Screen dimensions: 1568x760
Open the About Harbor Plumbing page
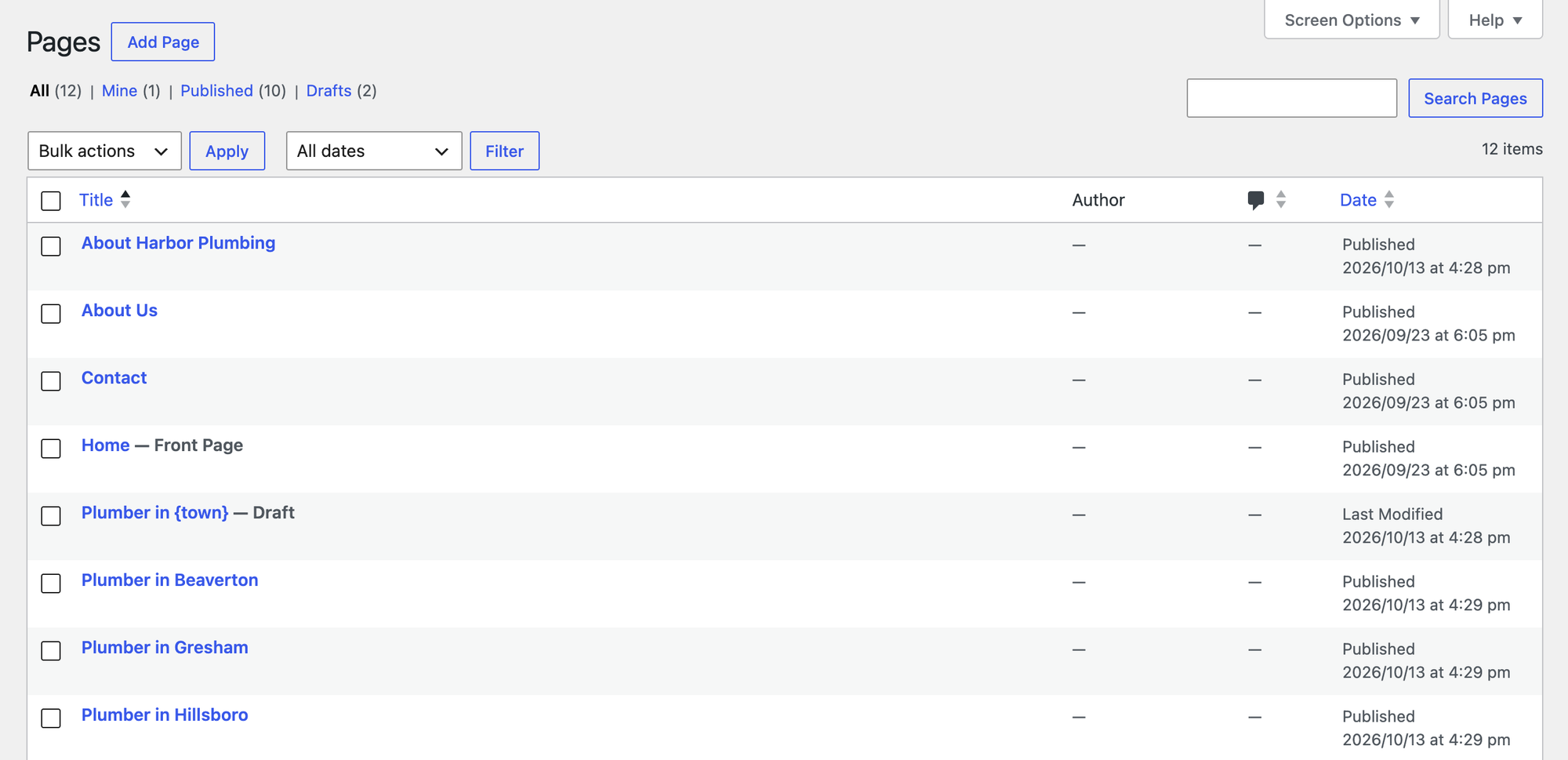[x=179, y=243]
